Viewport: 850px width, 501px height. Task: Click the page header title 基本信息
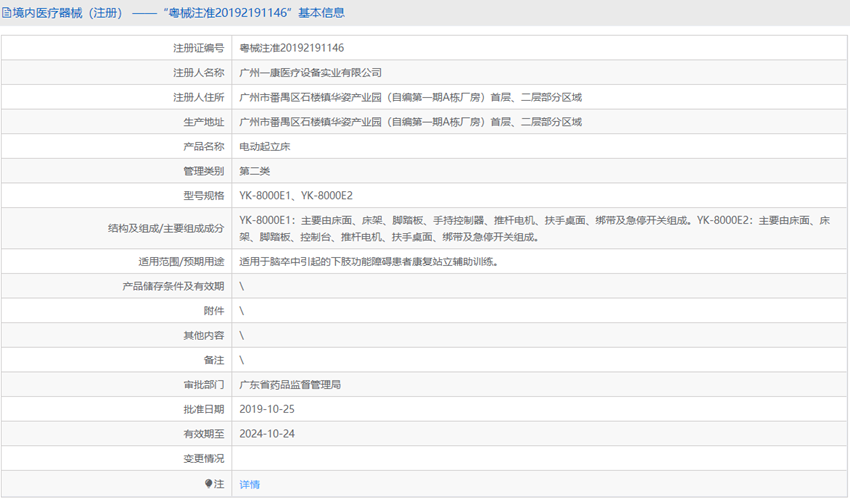[321, 12]
